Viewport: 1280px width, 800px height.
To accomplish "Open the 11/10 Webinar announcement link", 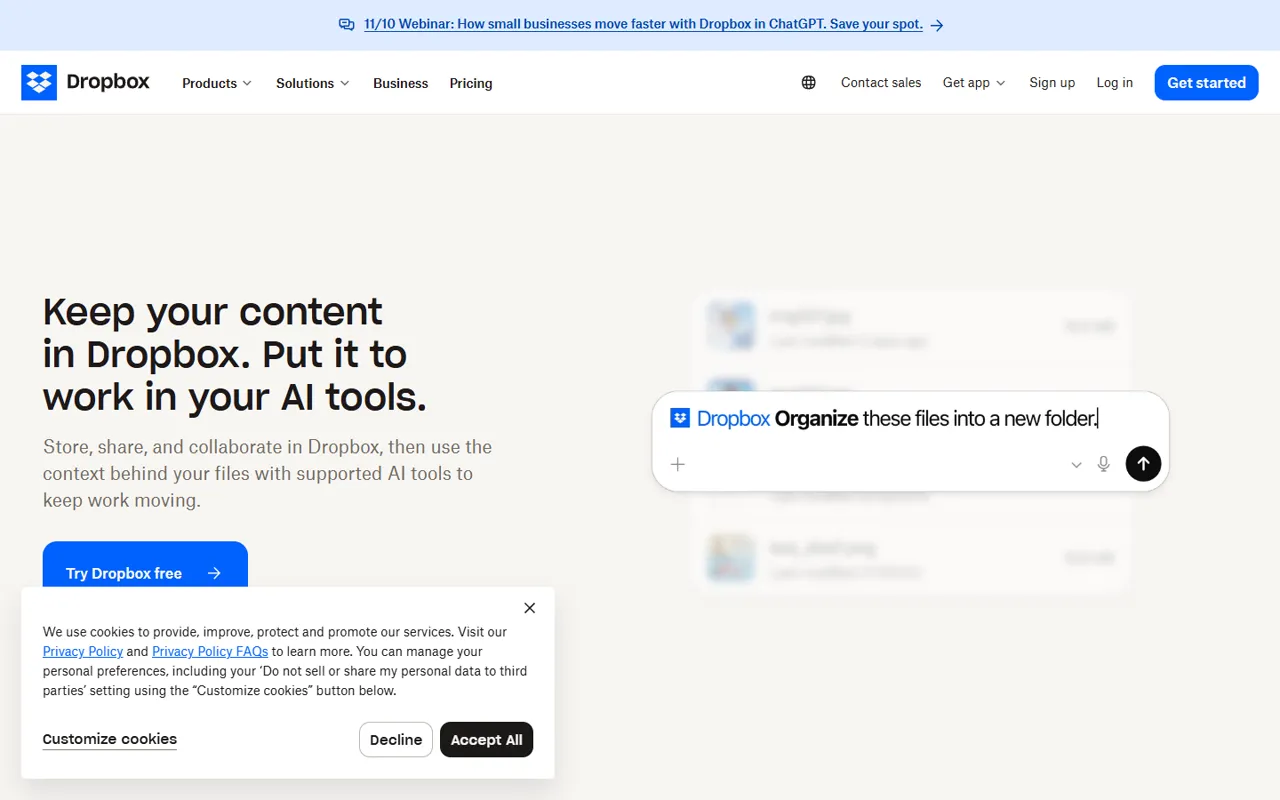I will pos(644,24).
